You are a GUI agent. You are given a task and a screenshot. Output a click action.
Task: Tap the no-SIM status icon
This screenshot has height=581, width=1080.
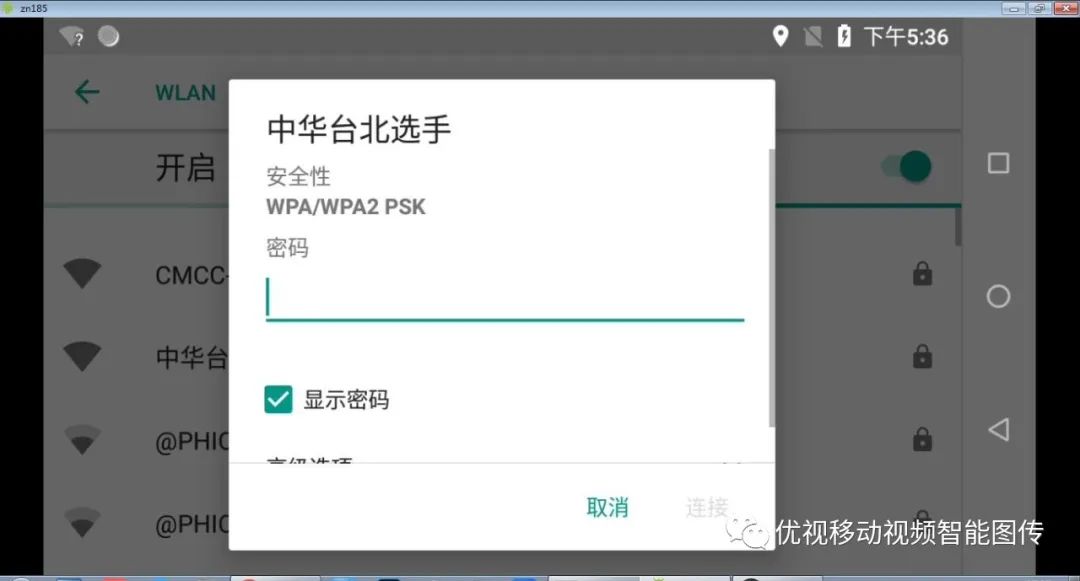point(812,36)
